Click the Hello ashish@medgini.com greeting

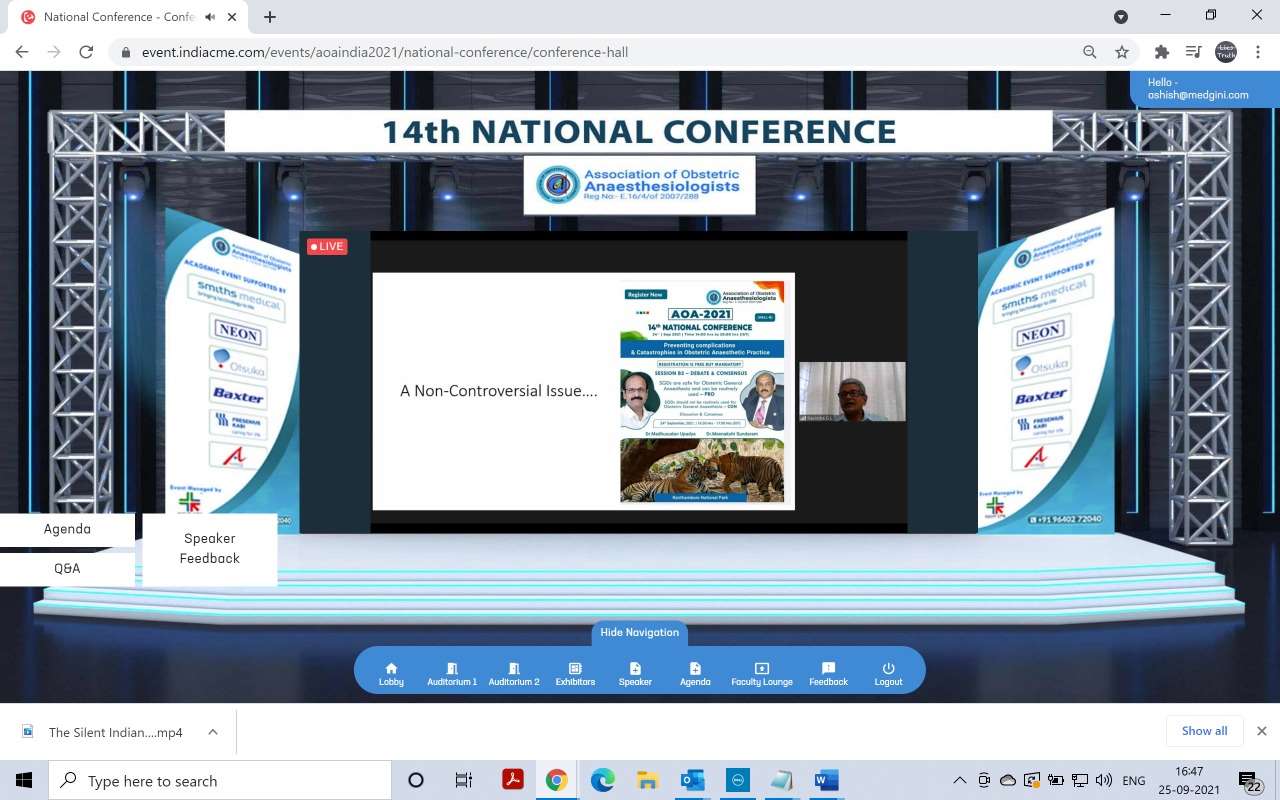coord(1205,89)
